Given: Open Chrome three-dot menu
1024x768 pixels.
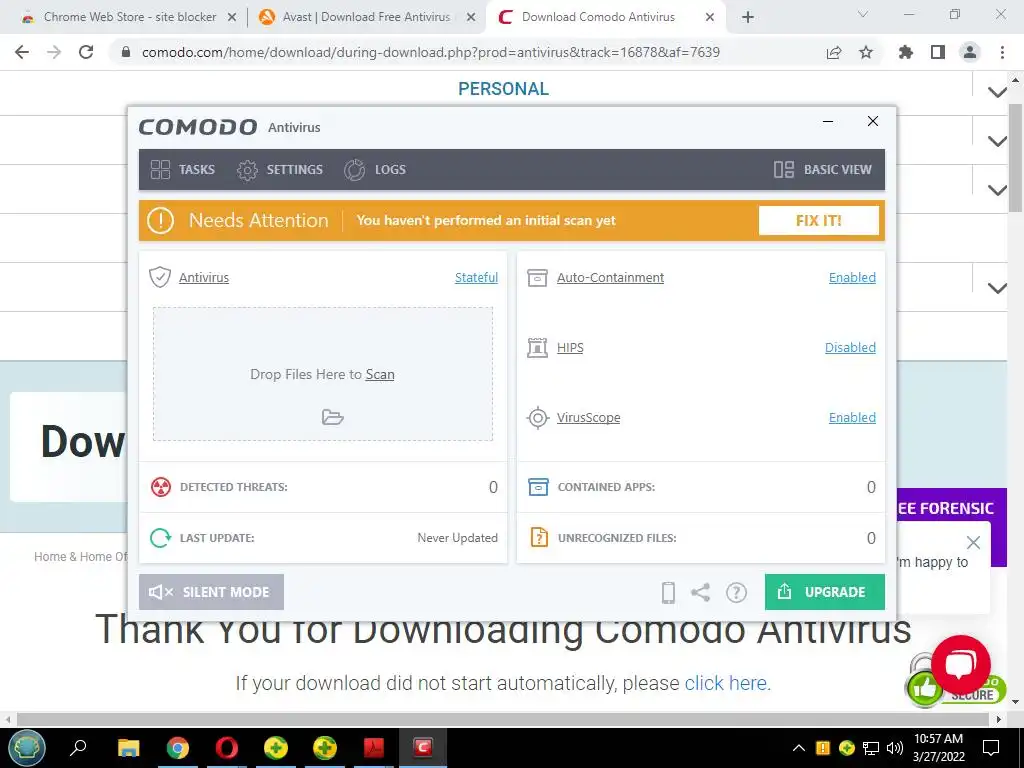Looking at the screenshot, I should click(x=1002, y=53).
